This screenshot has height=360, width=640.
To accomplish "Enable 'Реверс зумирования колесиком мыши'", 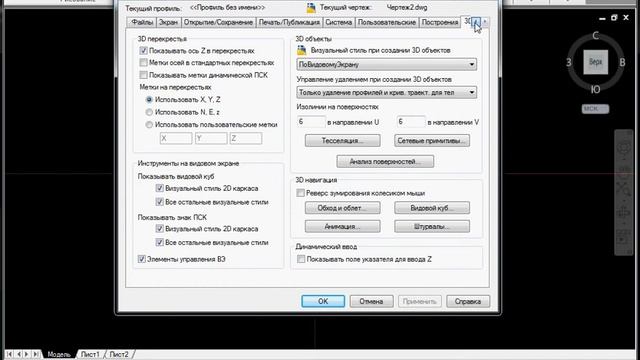I will click(300, 193).
